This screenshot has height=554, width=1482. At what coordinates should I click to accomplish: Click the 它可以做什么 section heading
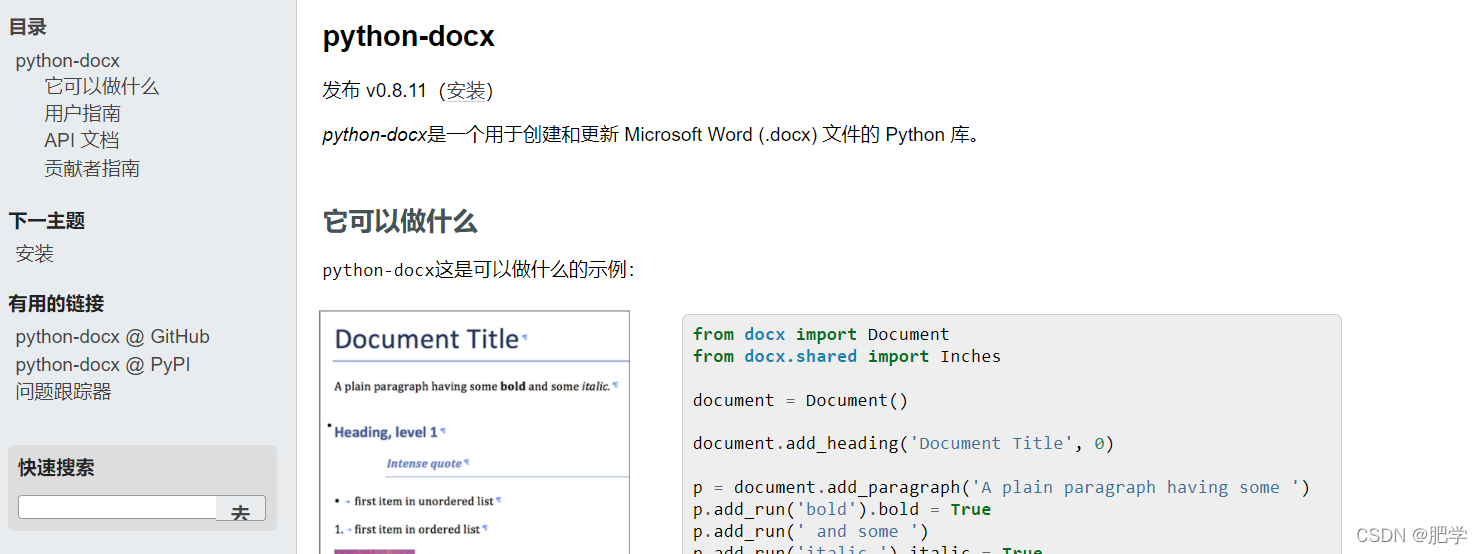point(399,221)
